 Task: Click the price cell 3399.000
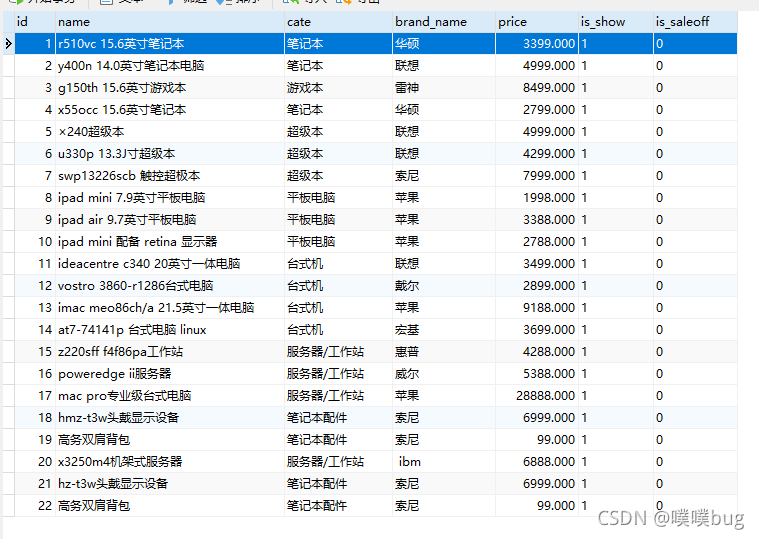[x=536, y=44]
